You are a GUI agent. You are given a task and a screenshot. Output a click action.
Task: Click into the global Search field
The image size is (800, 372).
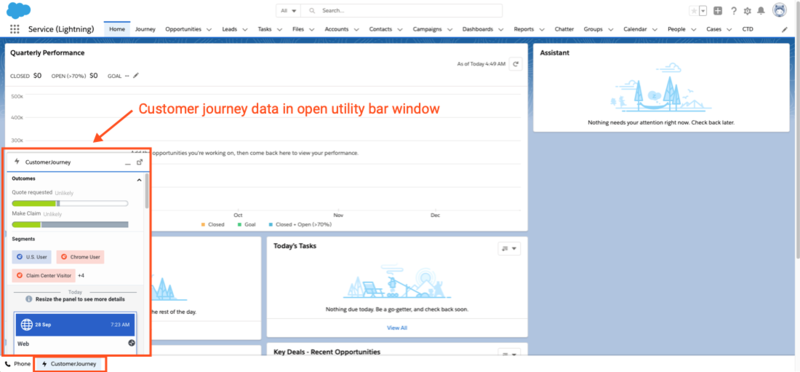[402, 11]
